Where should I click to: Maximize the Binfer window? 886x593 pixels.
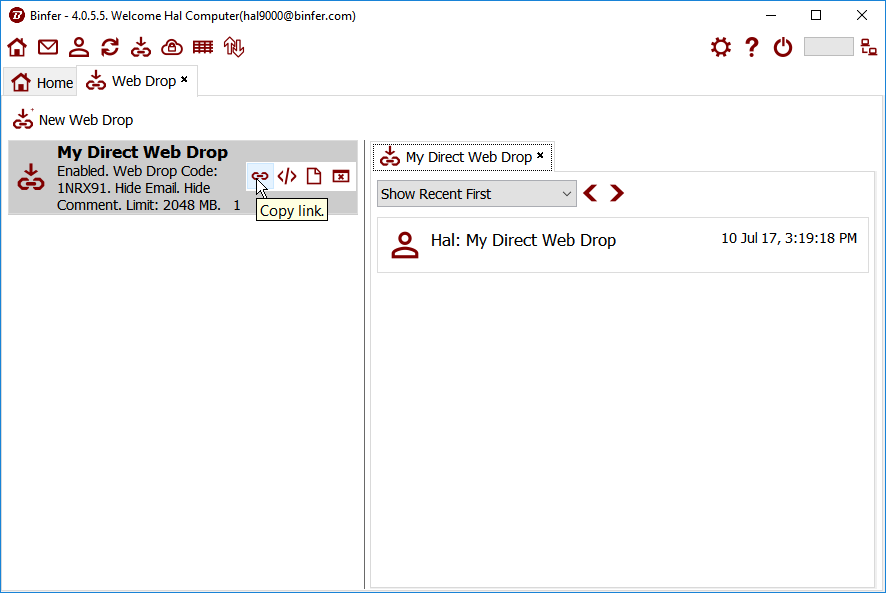(x=816, y=15)
